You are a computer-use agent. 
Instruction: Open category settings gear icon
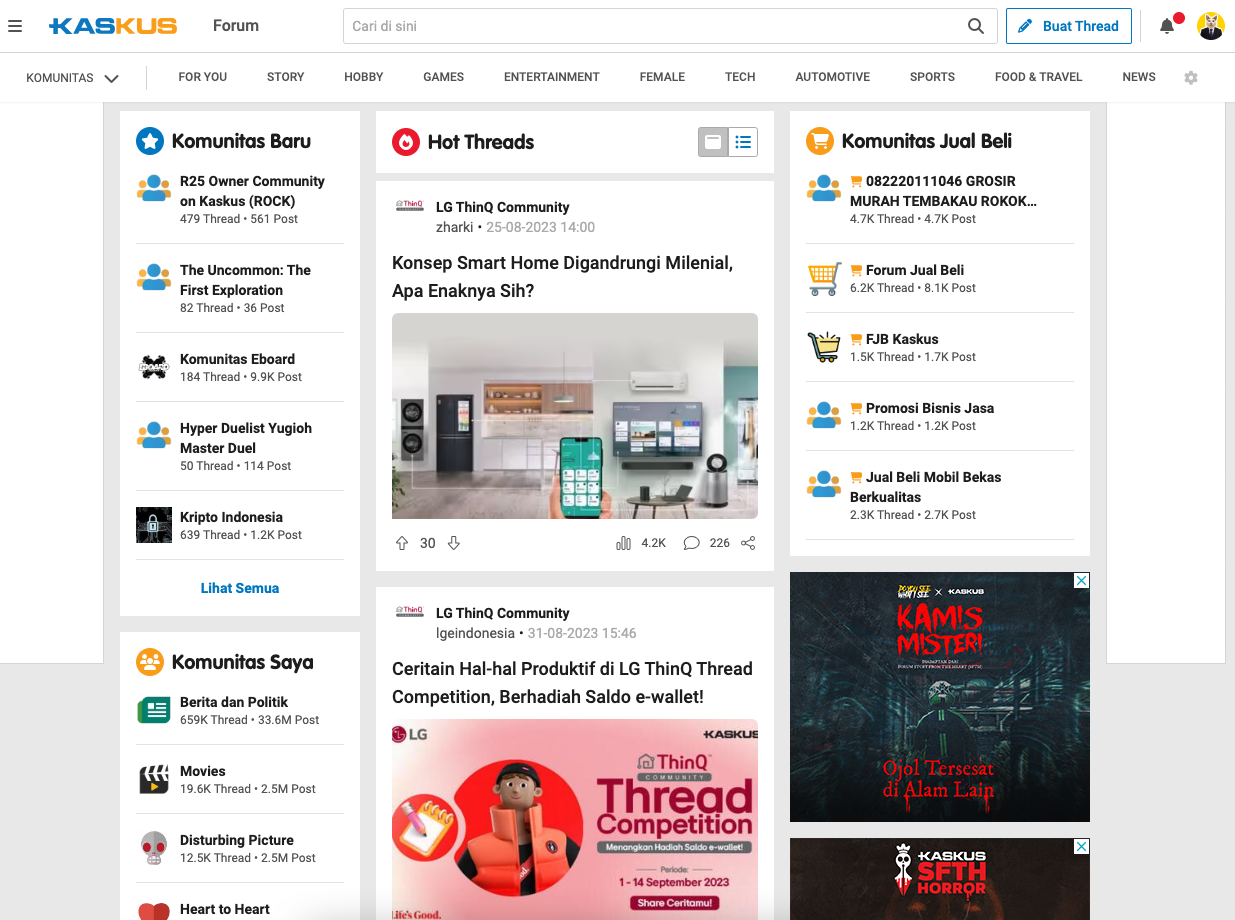(1191, 77)
